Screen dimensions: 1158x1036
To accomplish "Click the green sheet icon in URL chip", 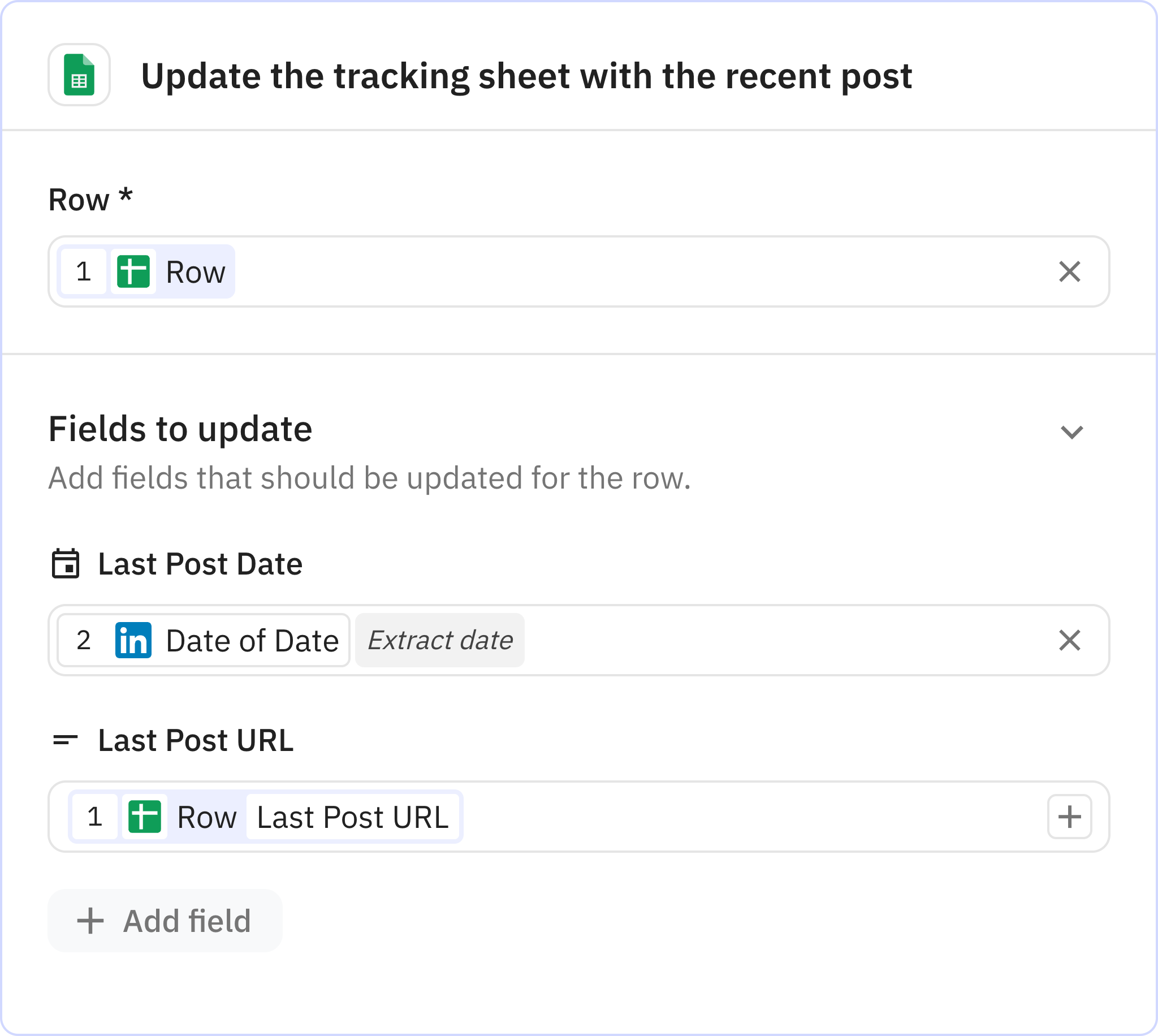I will point(145,817).
